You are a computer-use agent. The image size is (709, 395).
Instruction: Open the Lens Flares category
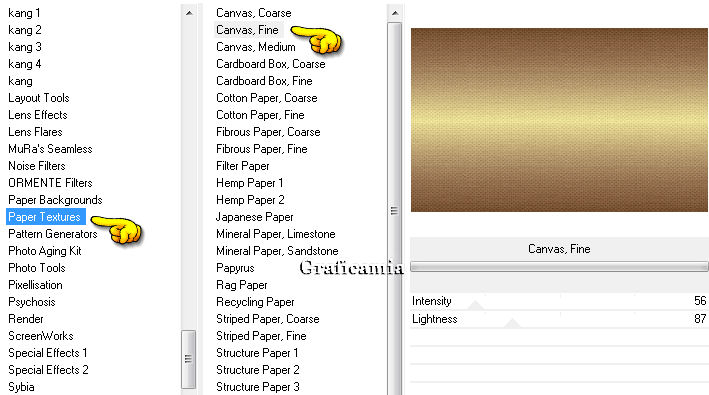click(35, 132)
